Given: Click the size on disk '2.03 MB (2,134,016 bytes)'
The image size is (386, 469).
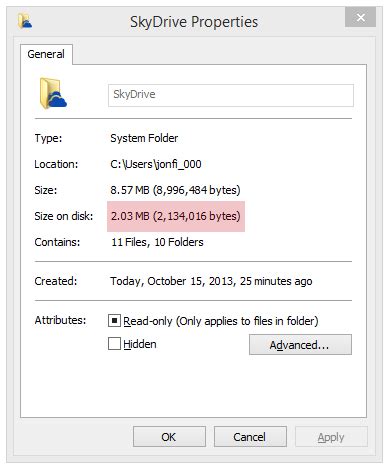Looking at the screenshot, I should (x=176, y=216).
